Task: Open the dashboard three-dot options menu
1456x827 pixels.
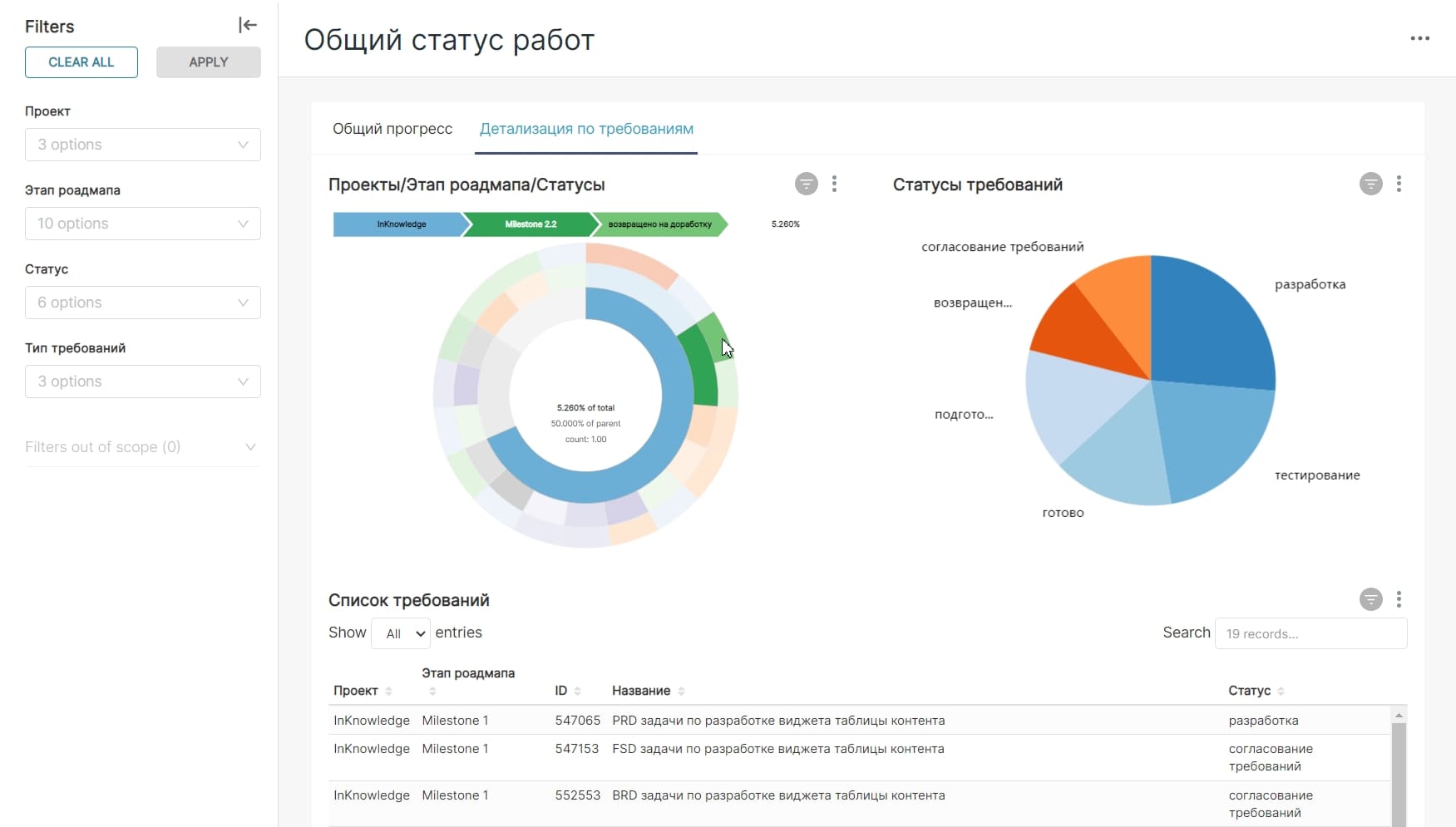Action: [1419, 38]
